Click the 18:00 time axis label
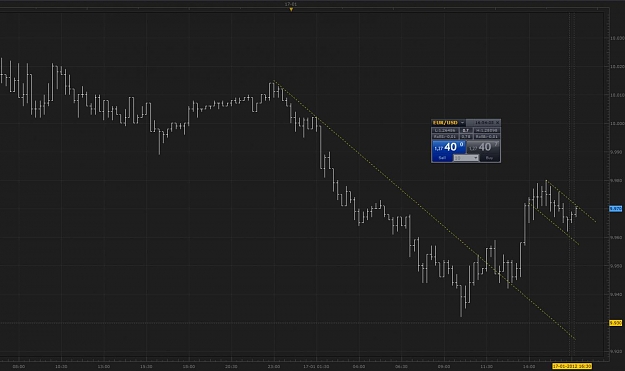 pyautogui.click(x=189, y=366)
